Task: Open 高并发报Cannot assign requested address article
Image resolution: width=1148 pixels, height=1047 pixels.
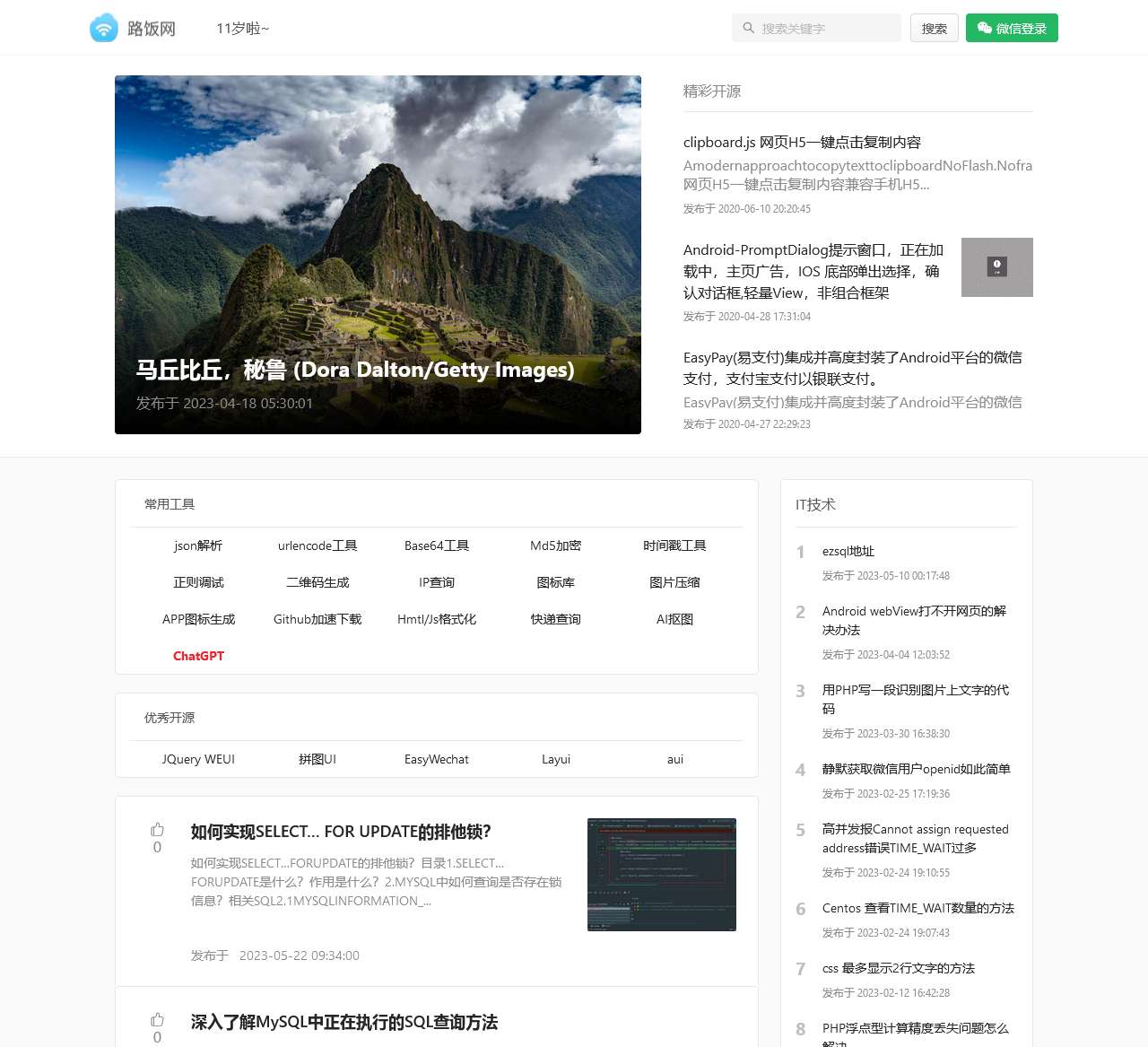Action: (916, 838)
